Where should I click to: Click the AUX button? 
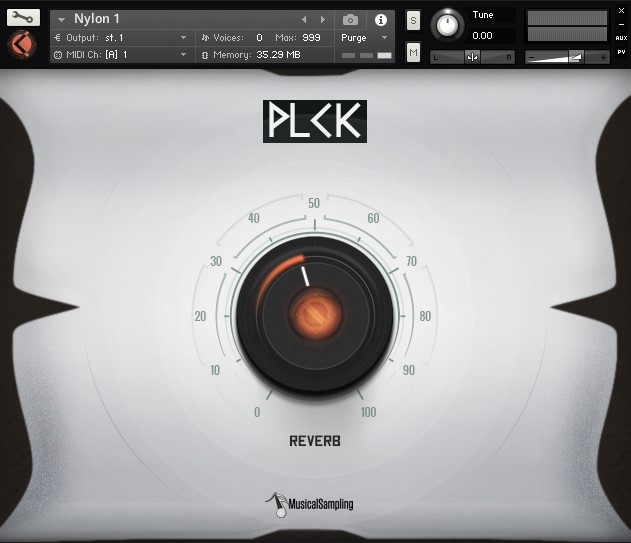point(621,38)
